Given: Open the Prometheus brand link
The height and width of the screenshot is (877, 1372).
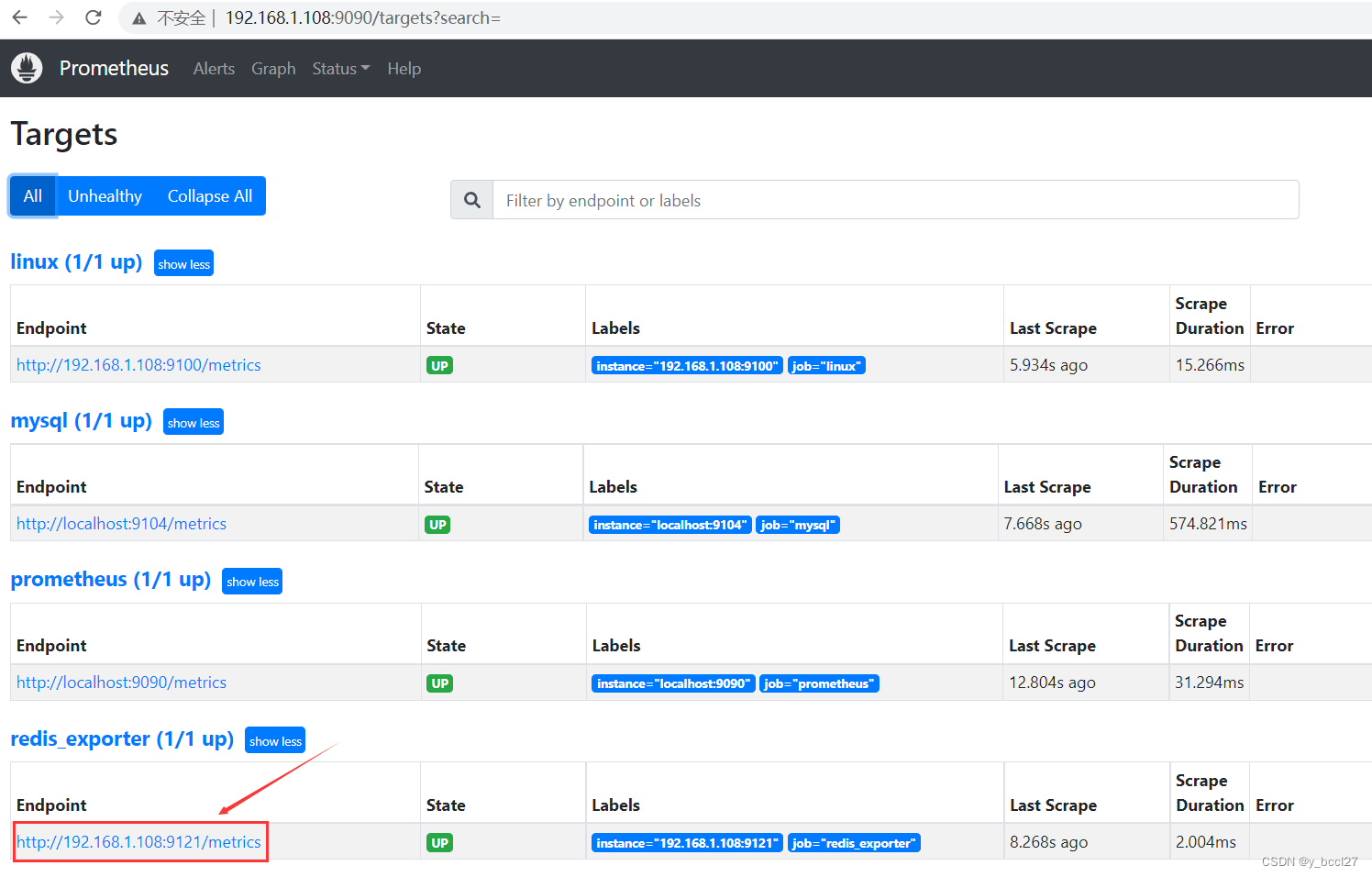Looking at the screenshot, I should click(x=114, y=68).
